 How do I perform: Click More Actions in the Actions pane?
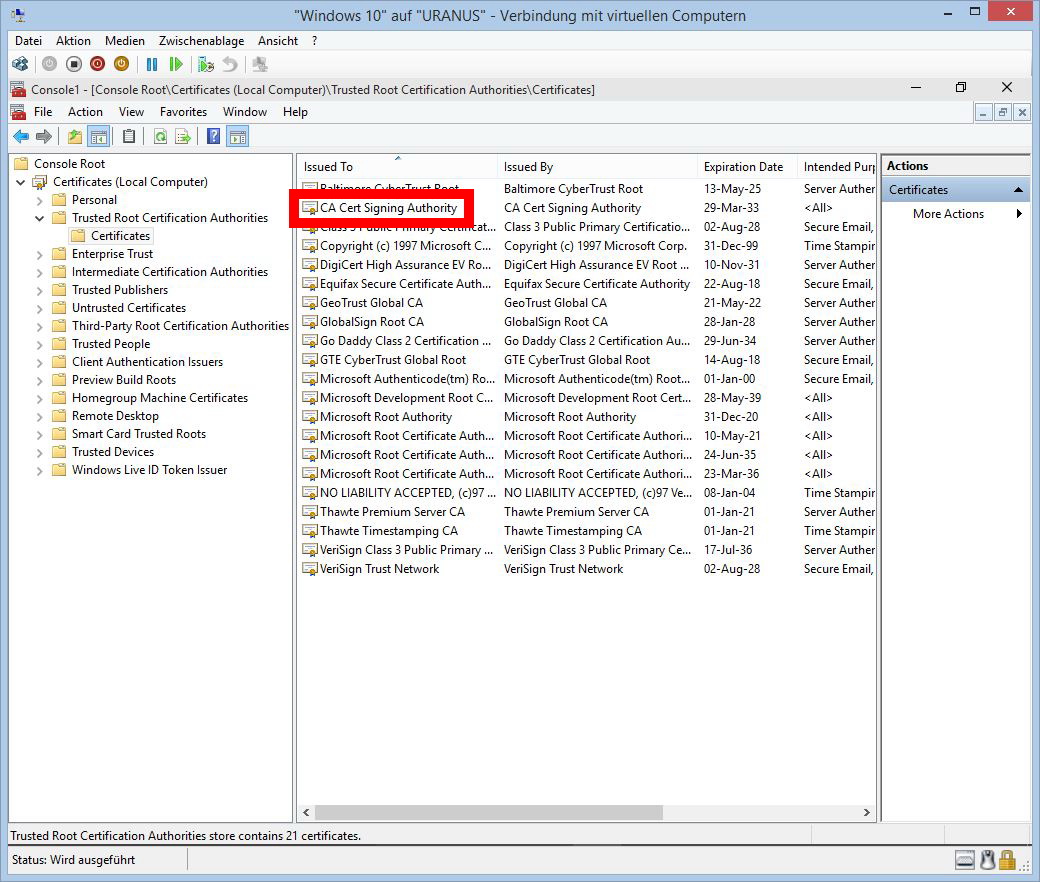pos(948,214)
